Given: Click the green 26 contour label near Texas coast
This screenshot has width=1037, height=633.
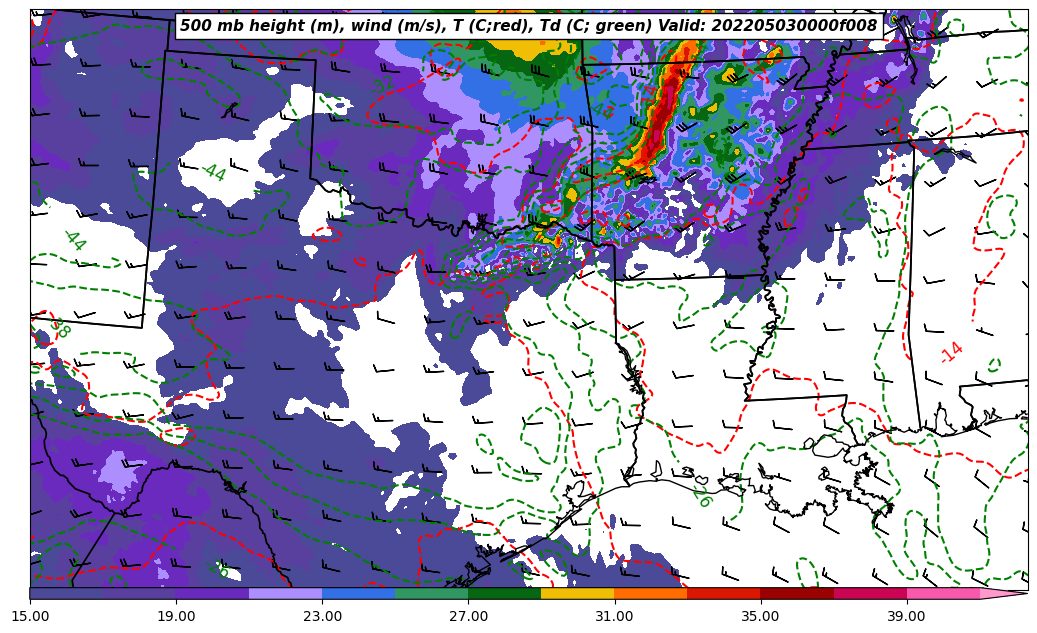Looking at the screenshot, I should 702,497.
